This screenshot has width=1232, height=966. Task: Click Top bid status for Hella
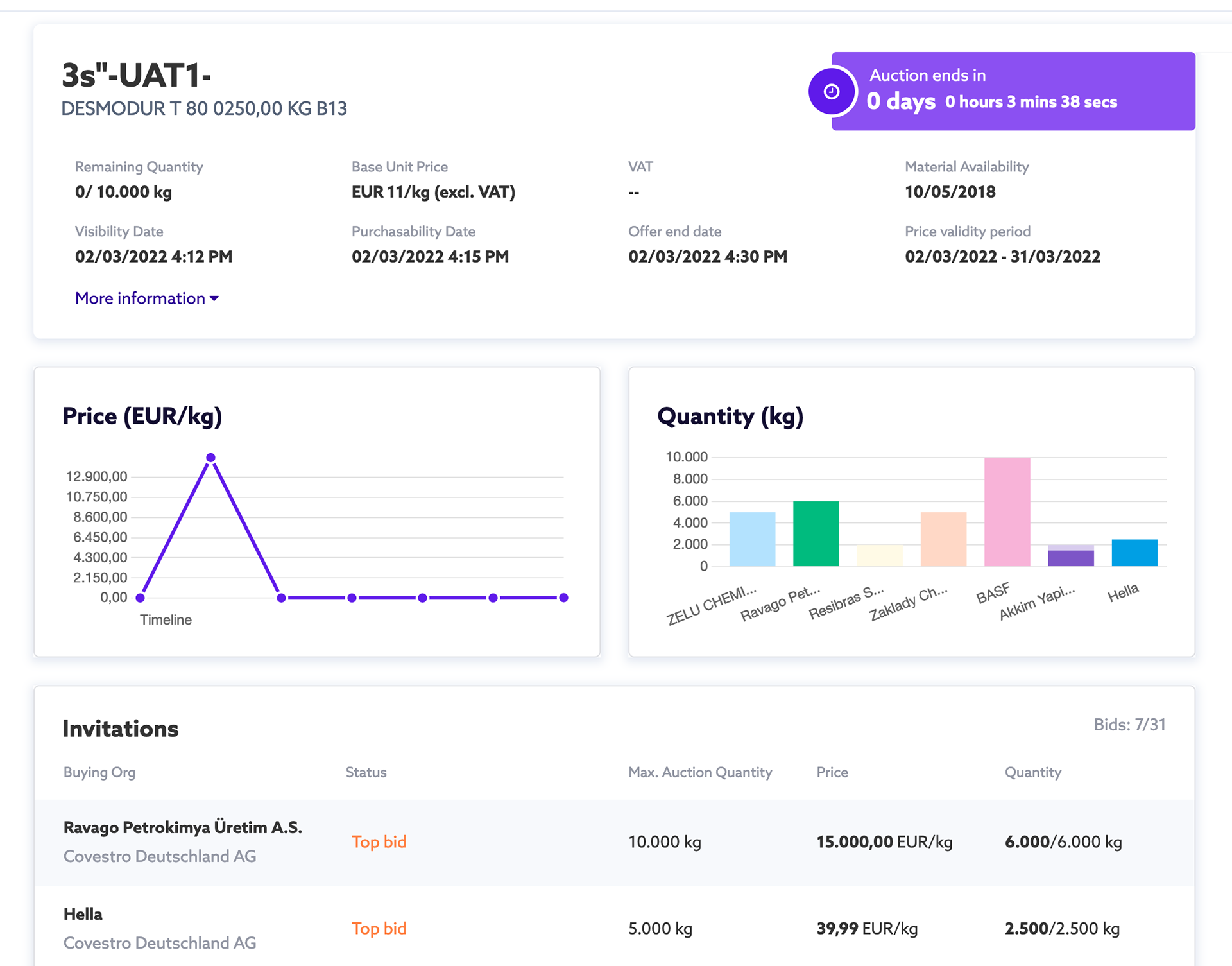[379, 928]
